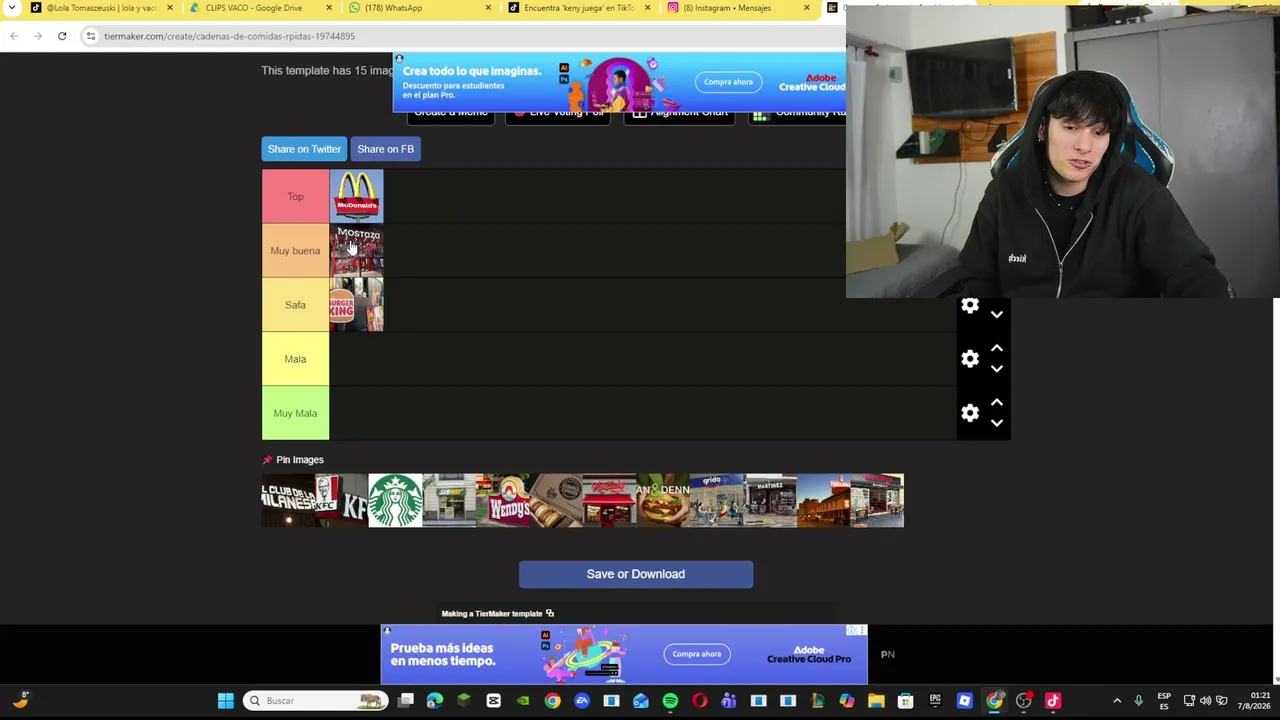Viewport: 1280px width, 720px height.
Task: Open the ESP language switcher in tray
Action: 1164,701
